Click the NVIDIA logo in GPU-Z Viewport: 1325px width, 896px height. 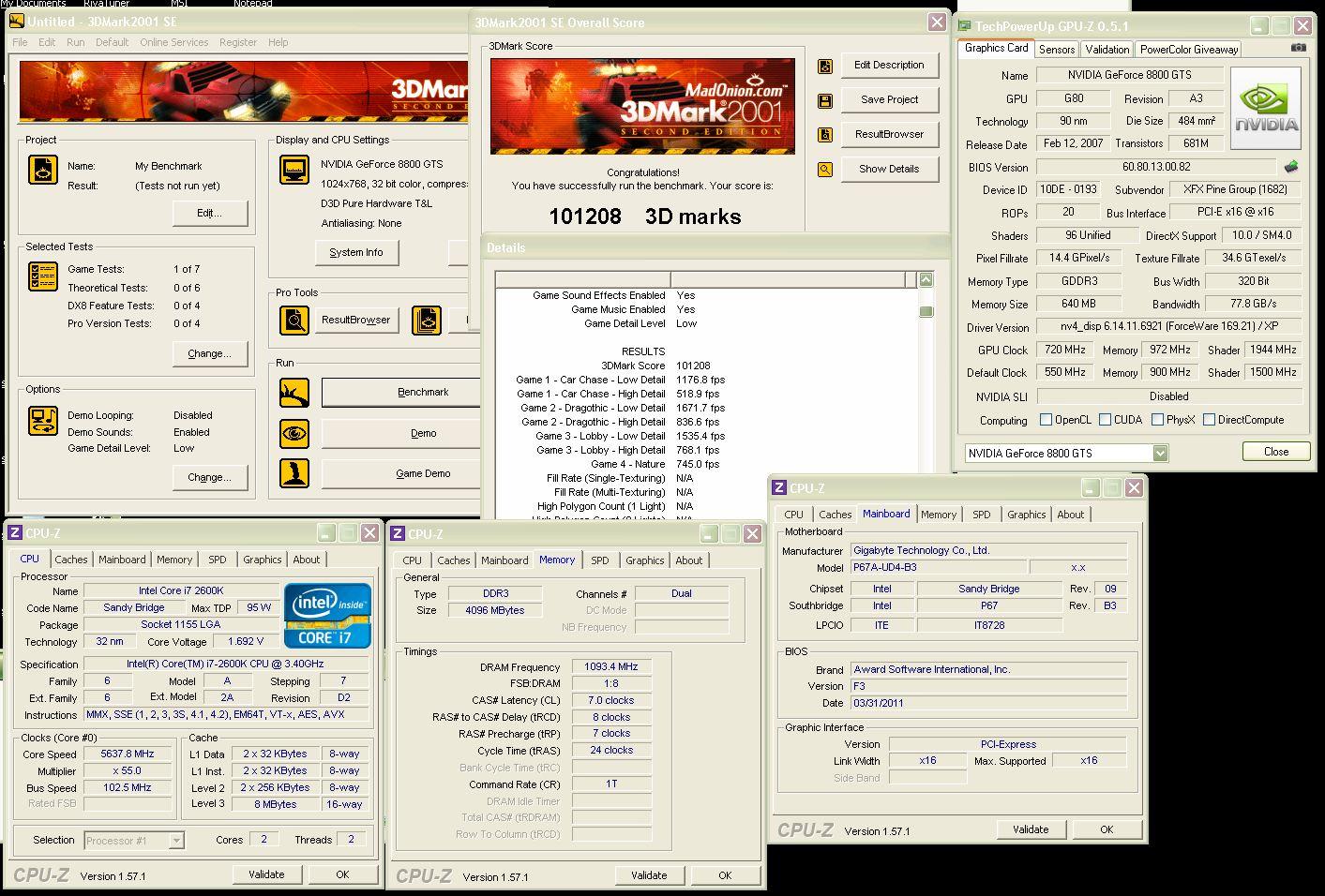point(1266,108)
